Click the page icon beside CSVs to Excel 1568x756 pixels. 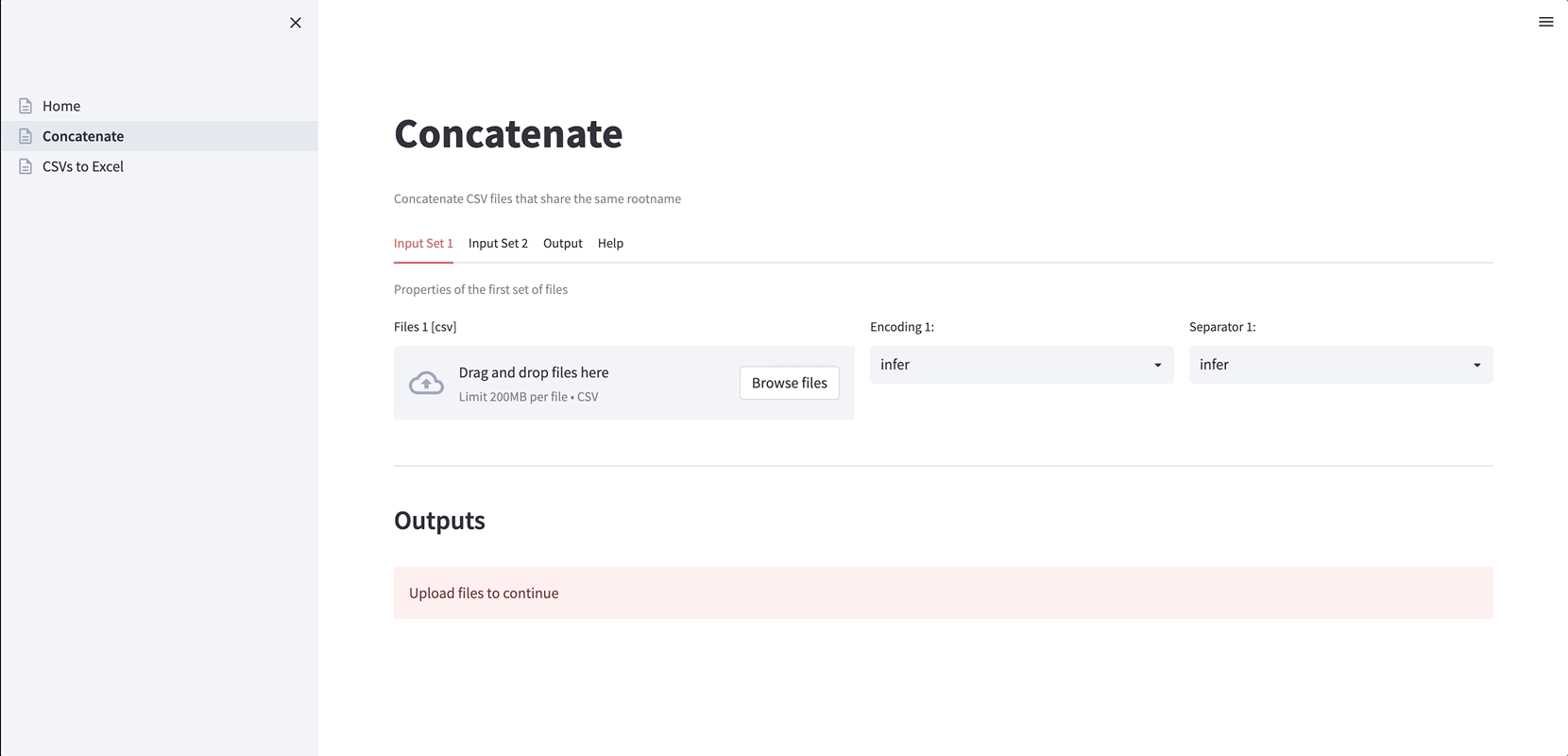[26, 165]
